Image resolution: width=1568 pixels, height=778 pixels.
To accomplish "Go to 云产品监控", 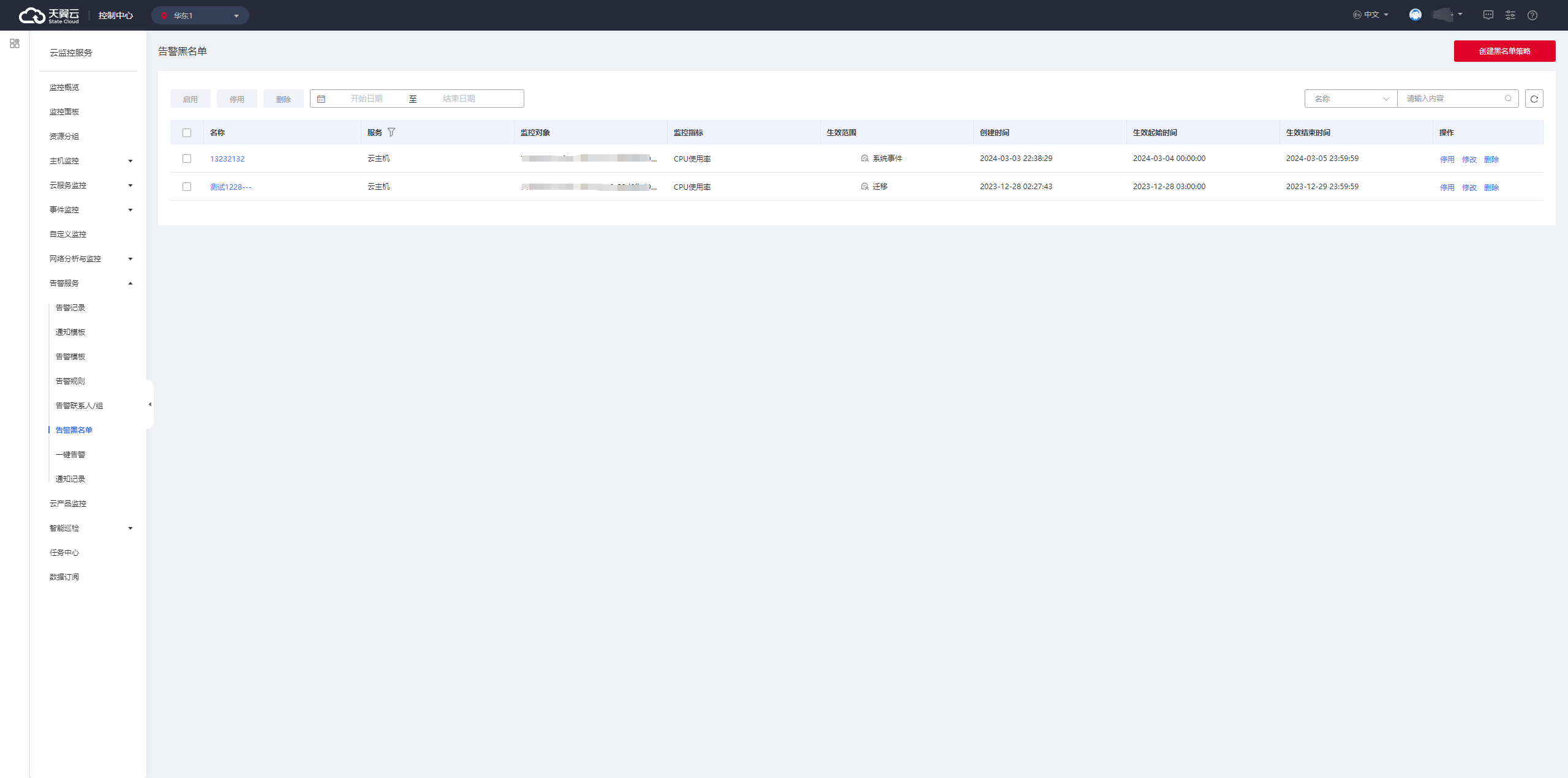I will 68,504.
